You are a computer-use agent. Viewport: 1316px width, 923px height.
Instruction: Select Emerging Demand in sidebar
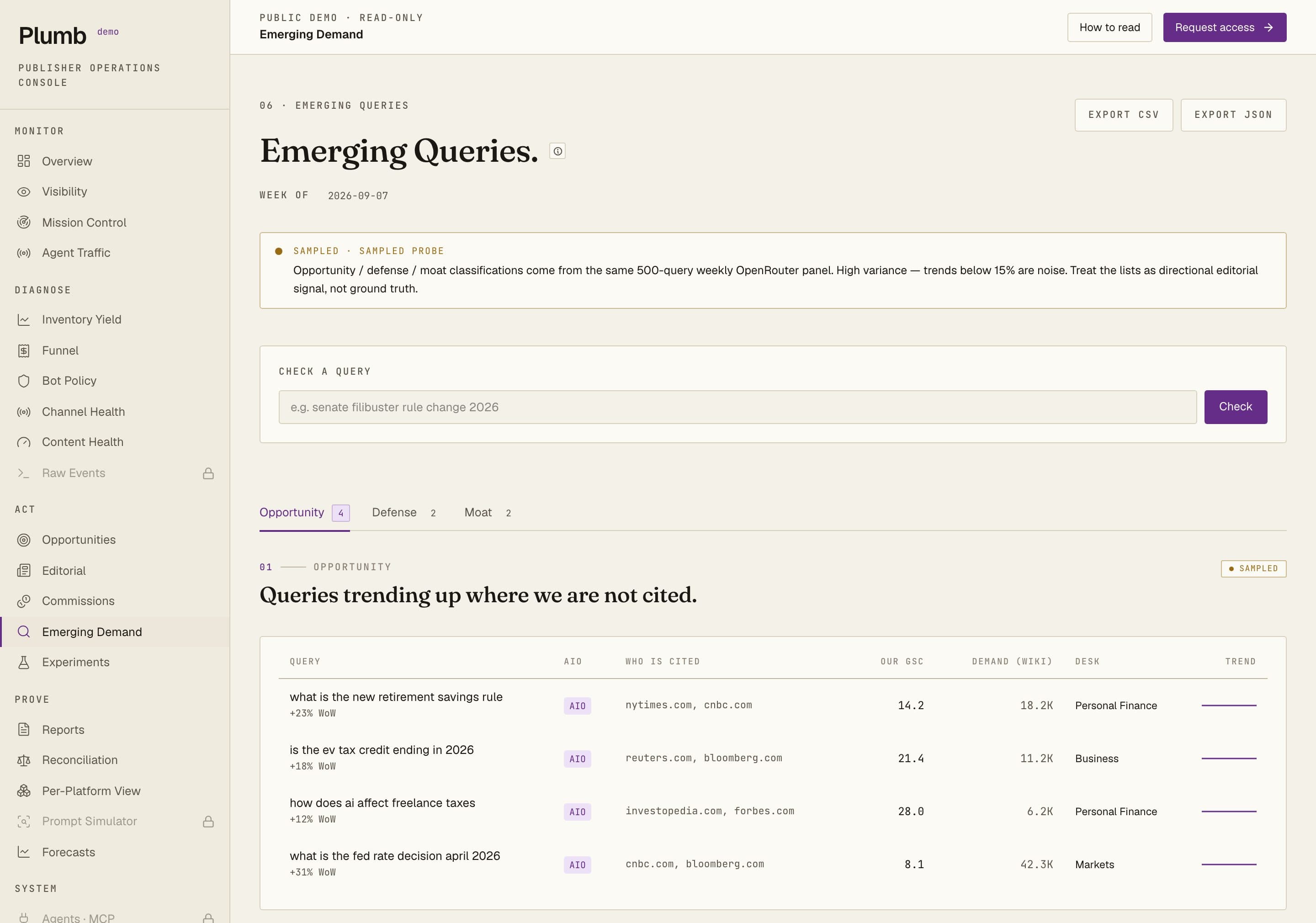[115, 632]
